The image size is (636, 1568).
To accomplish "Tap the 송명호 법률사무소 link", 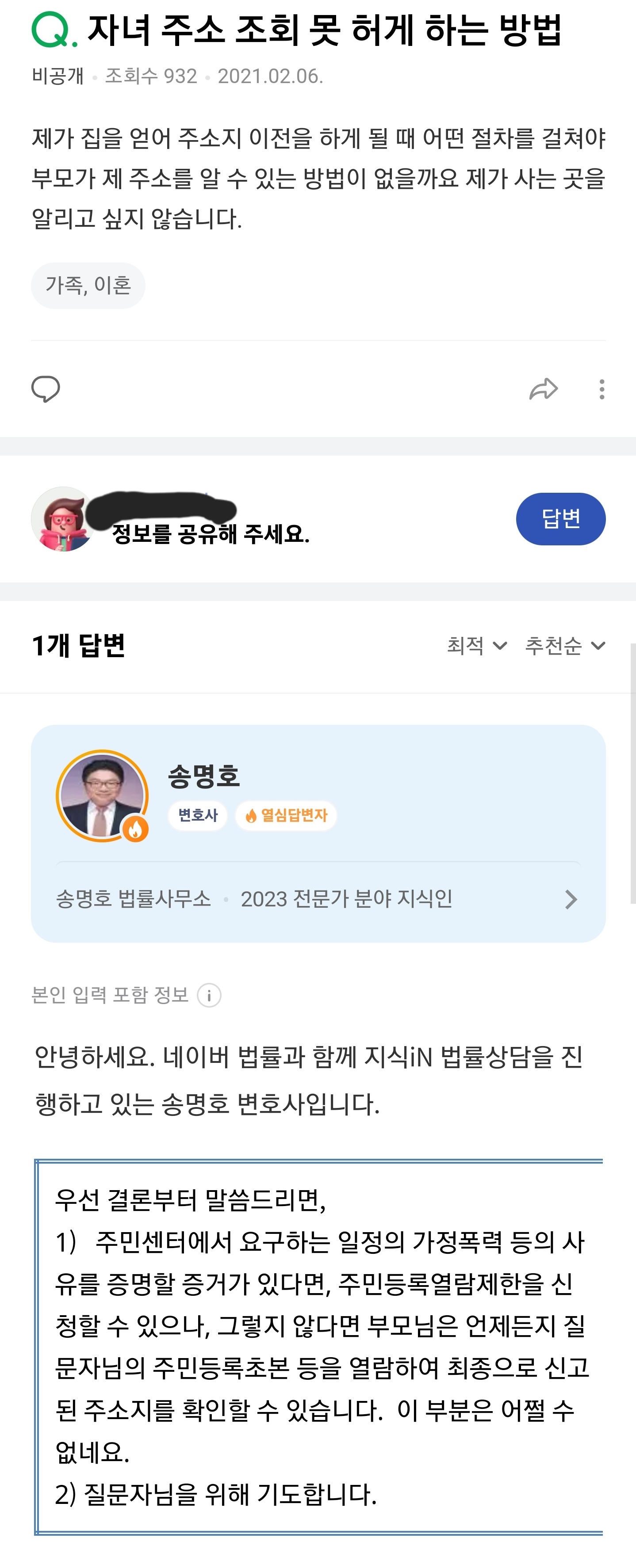I will 134,899.
